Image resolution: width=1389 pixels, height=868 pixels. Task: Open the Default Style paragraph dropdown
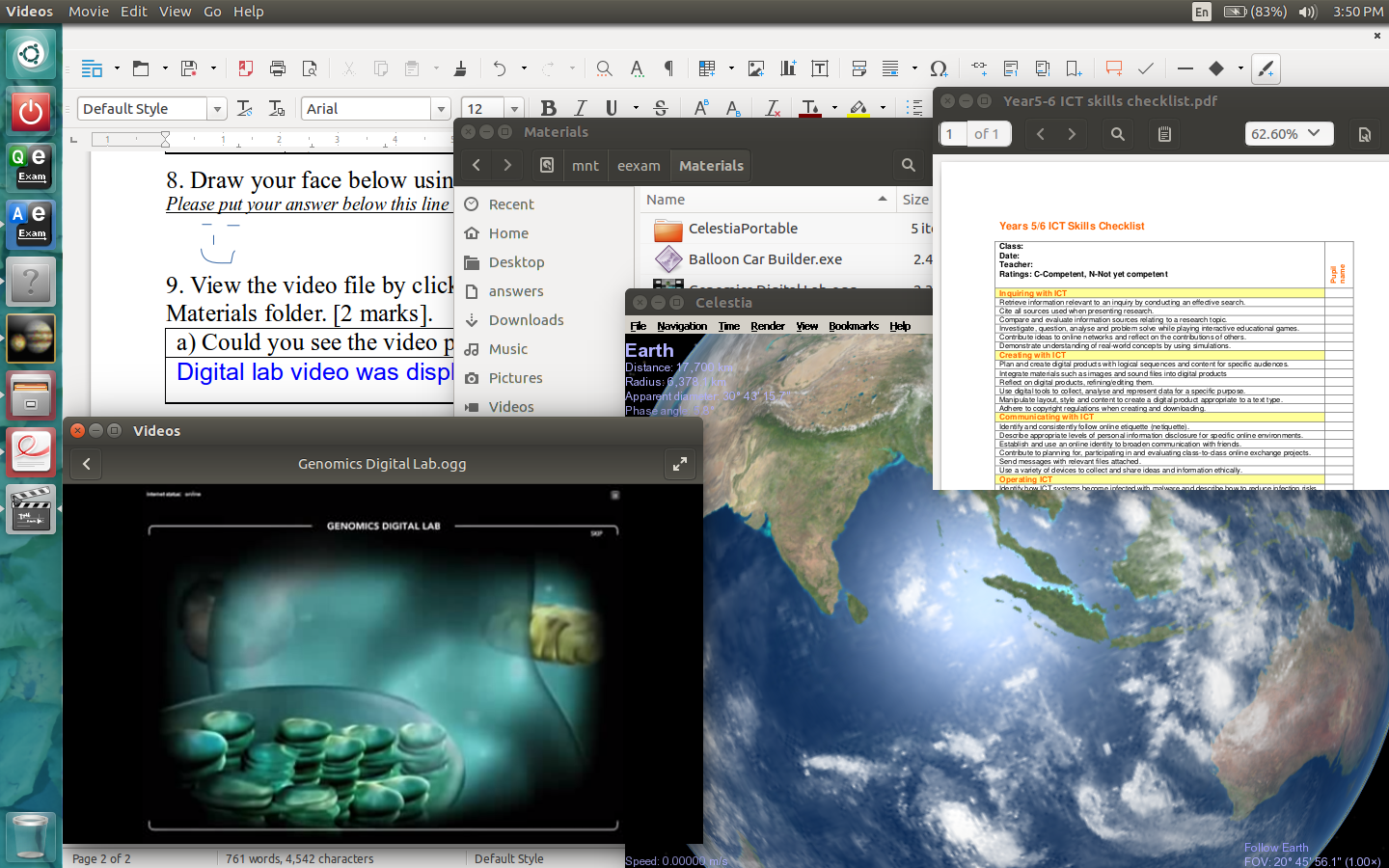pyautogui.click(x=217, y=109)
